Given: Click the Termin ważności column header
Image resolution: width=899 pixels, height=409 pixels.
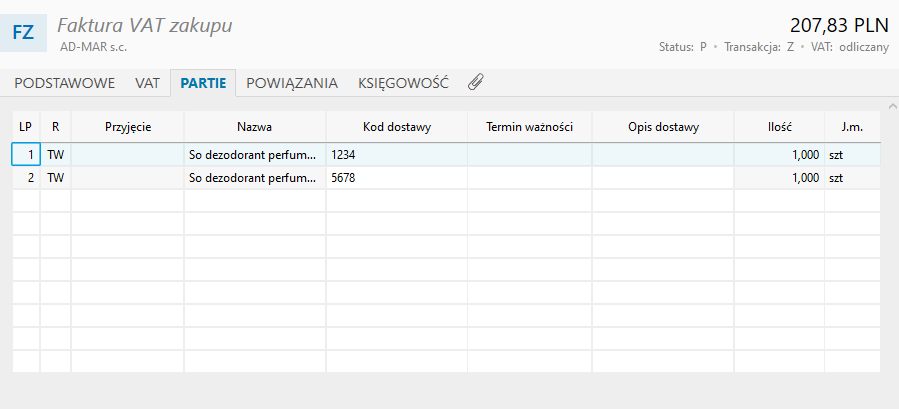Looking at the screenshot, I should click(529, 127).
